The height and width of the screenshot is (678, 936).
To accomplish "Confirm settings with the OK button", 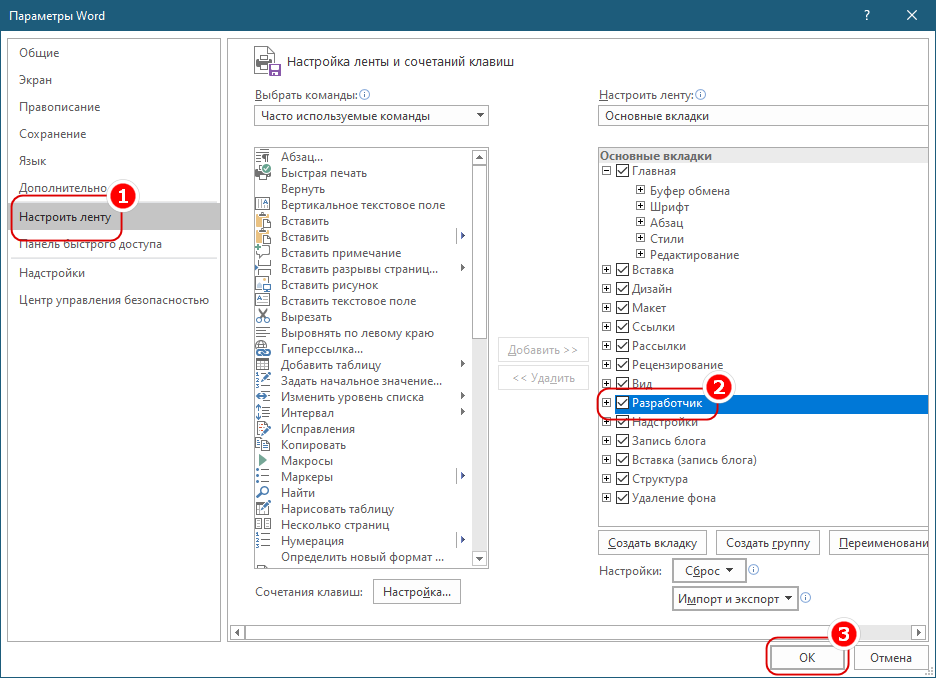I will pos(807,658).
